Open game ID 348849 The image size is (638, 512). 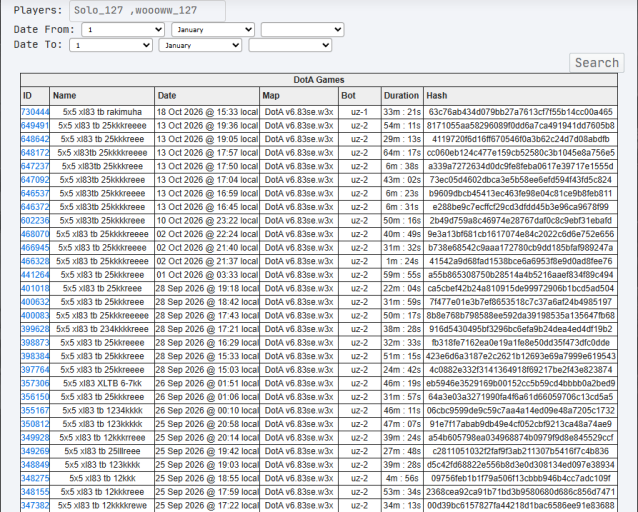click(35, 465)
